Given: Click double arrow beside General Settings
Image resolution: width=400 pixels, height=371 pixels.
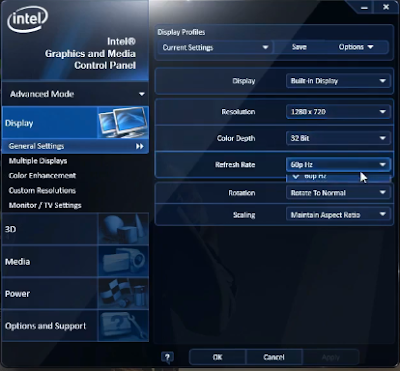Looking at the screenshot, I should 140,146.
